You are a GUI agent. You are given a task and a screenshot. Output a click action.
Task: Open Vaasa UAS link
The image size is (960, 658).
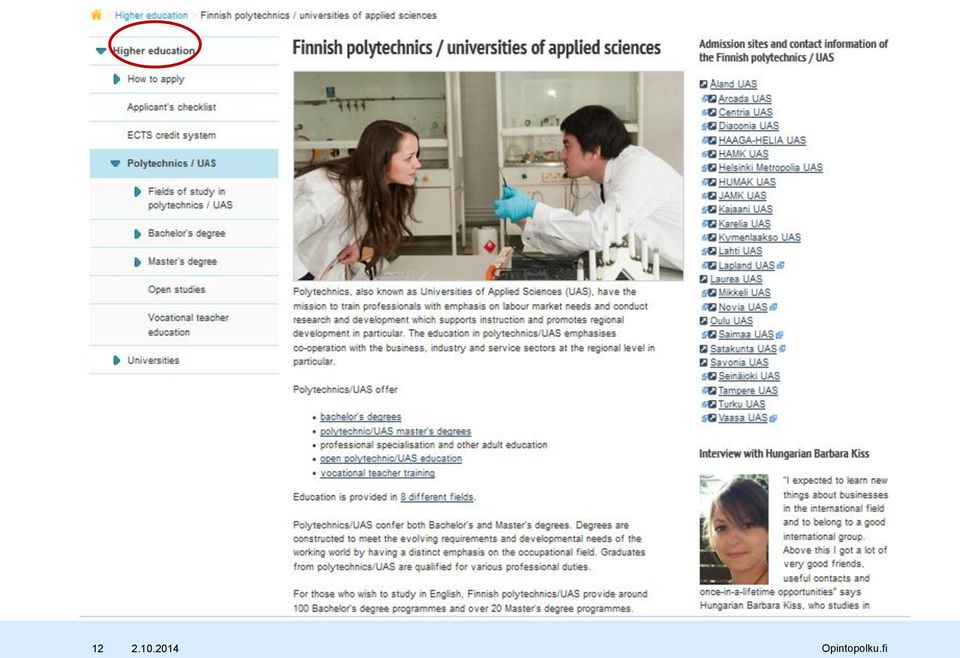(743, 418)
